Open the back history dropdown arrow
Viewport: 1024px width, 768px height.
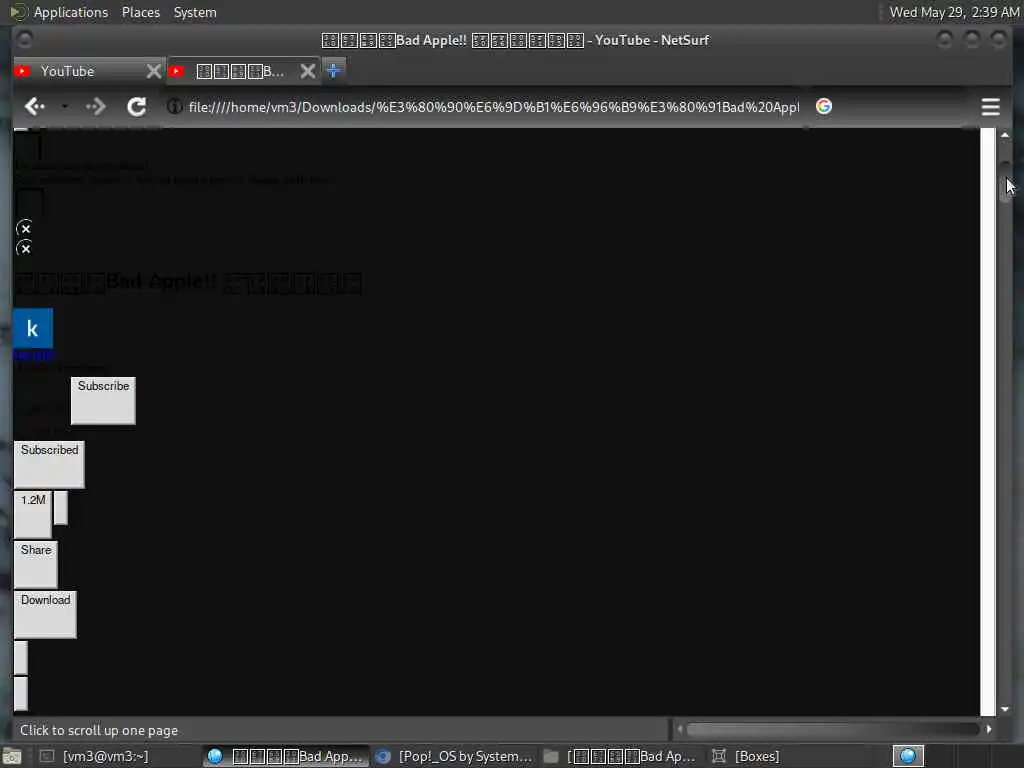click(x=64, y=106)
